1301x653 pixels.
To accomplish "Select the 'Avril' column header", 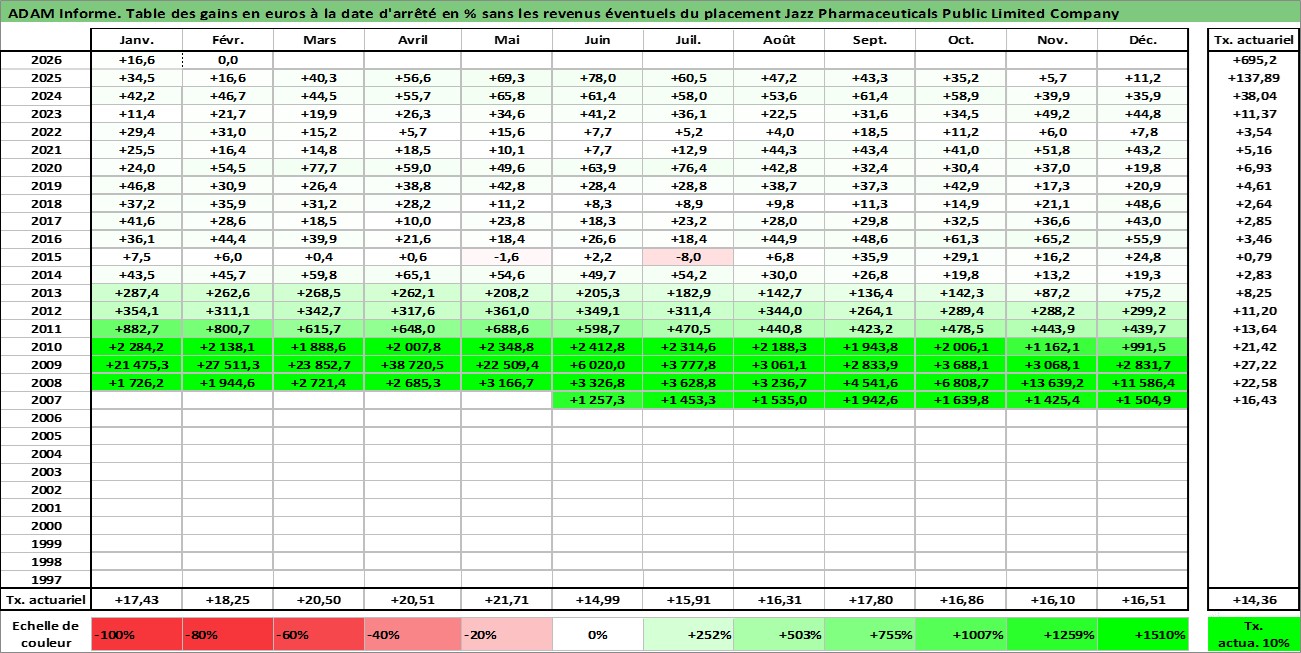I will (412, 40).
